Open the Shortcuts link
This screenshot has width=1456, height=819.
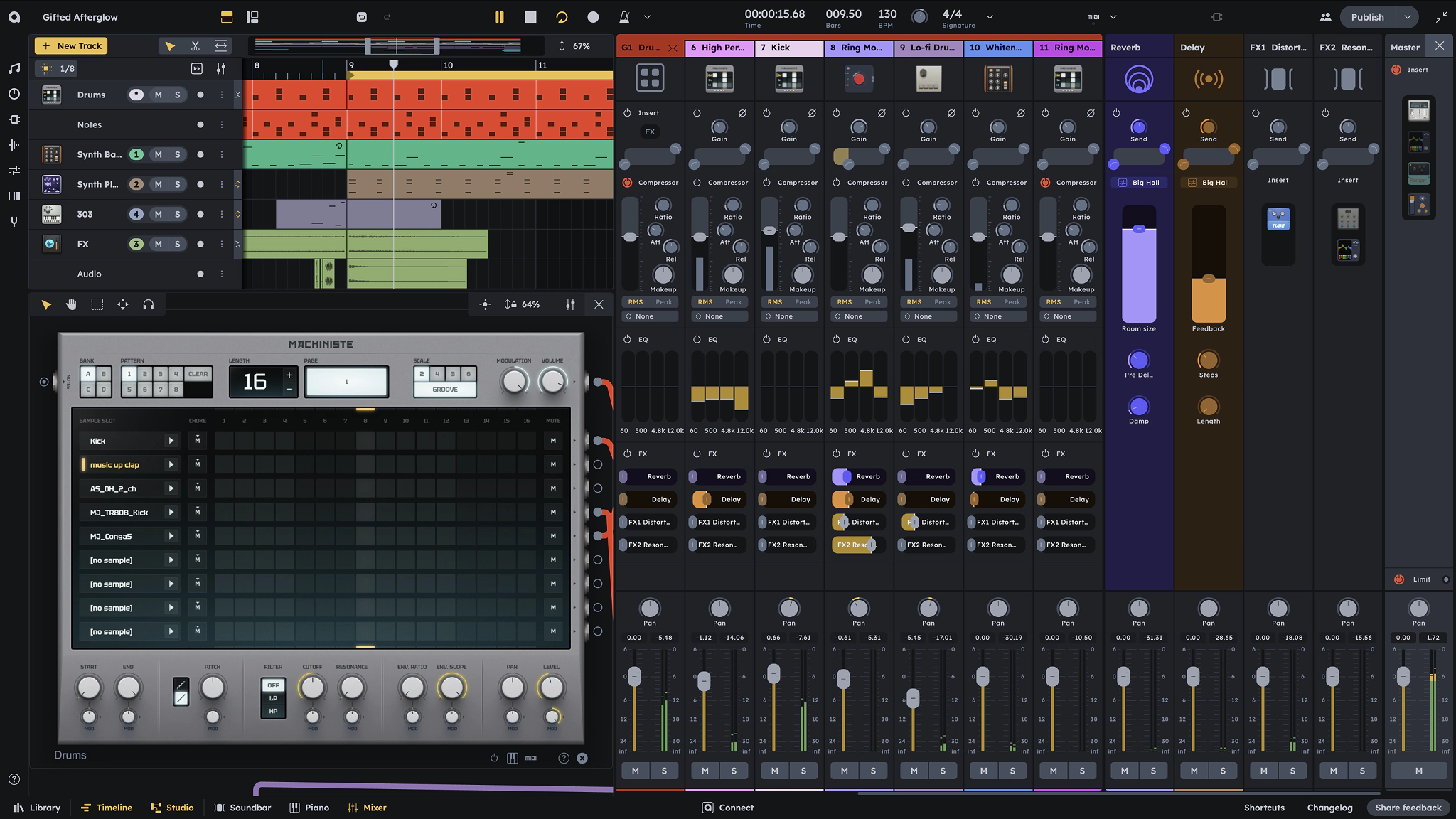click(1264, 808)
